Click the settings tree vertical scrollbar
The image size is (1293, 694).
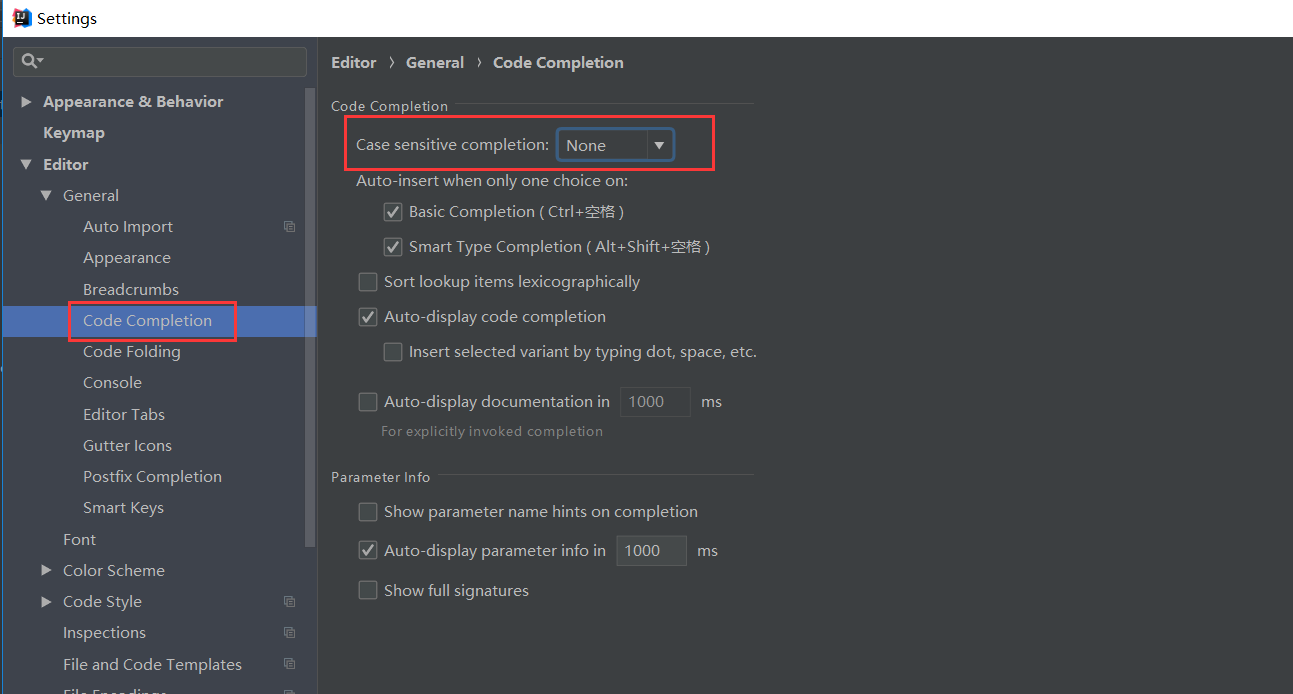[311, 318]
